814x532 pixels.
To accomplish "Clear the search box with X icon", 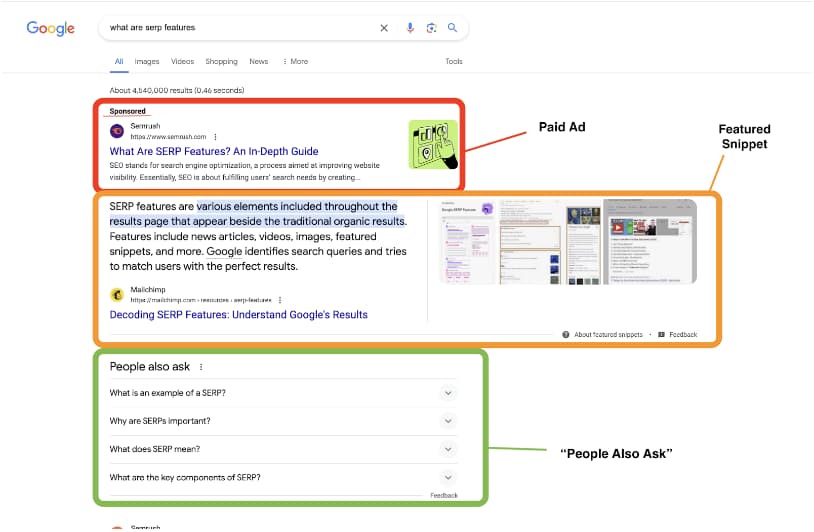I will point(384,28).
